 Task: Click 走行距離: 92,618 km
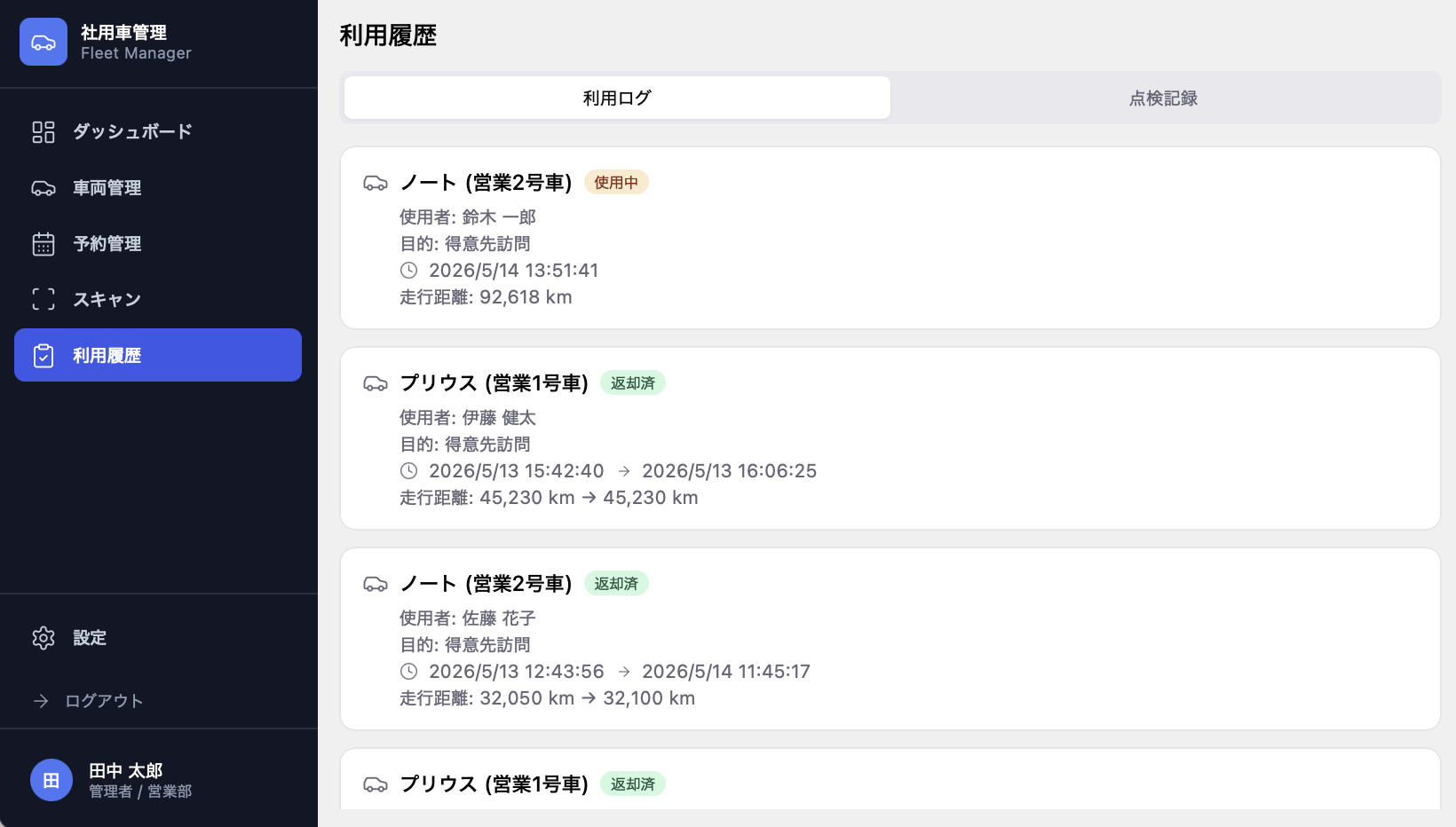pyautogui.click(x=486, y=297)
